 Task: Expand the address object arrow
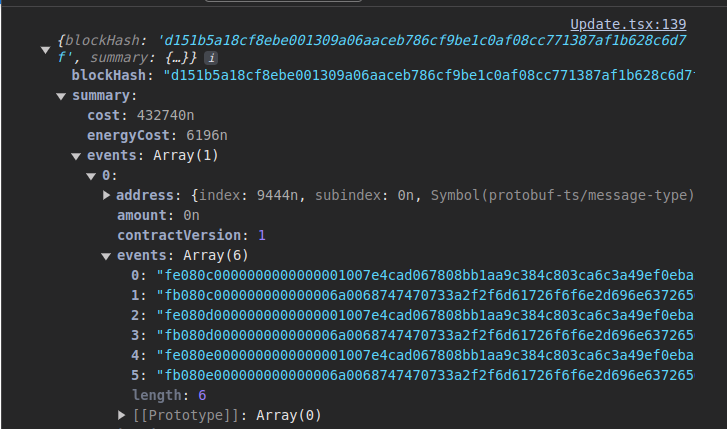[106, 195]
